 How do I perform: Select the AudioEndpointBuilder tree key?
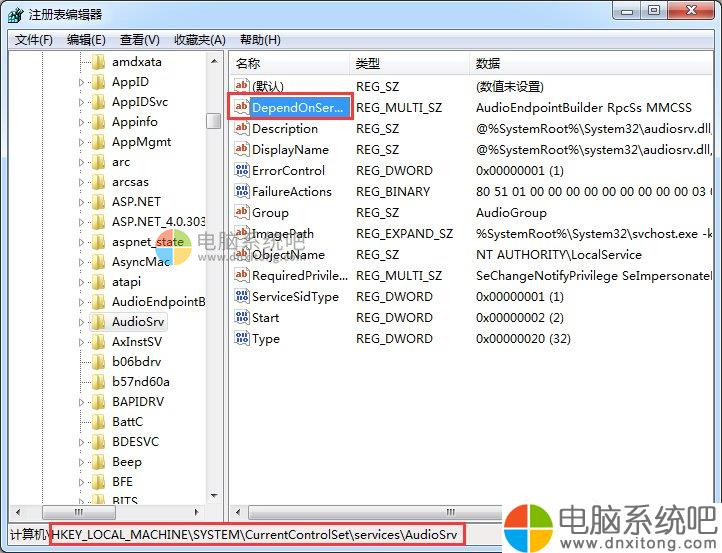(x=158, y=302)
